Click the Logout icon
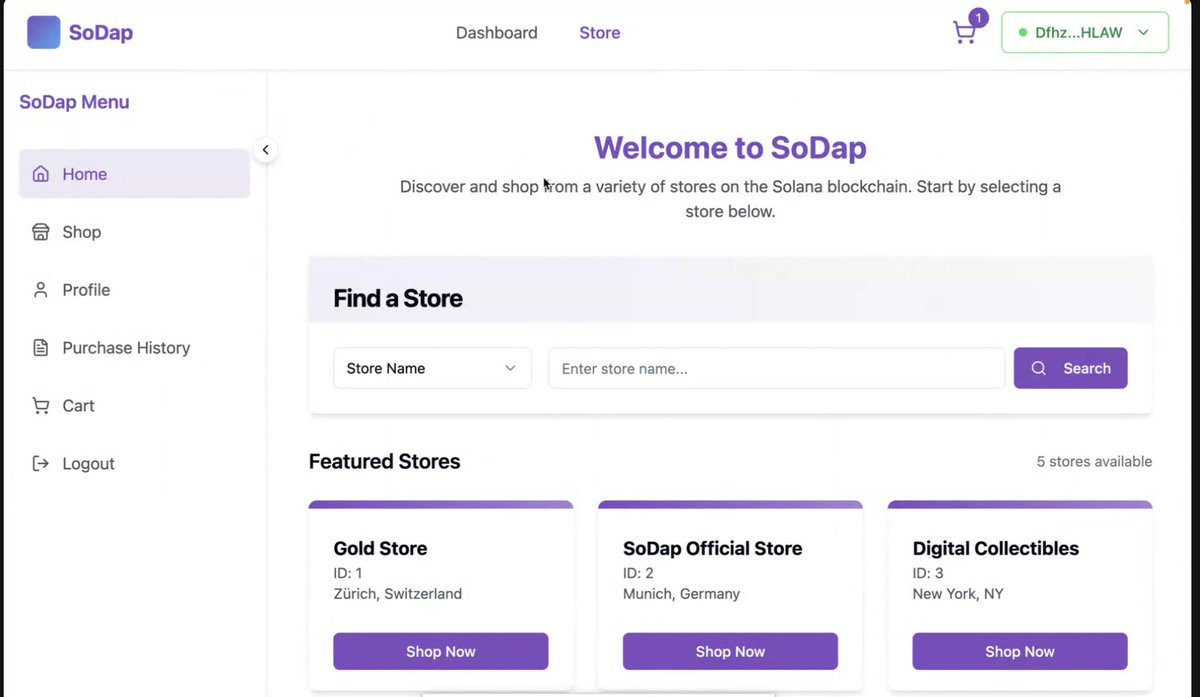 point(40,463)
